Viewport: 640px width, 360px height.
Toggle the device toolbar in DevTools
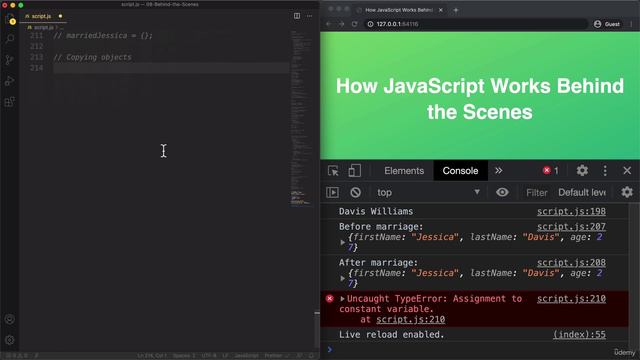(354, 171)
